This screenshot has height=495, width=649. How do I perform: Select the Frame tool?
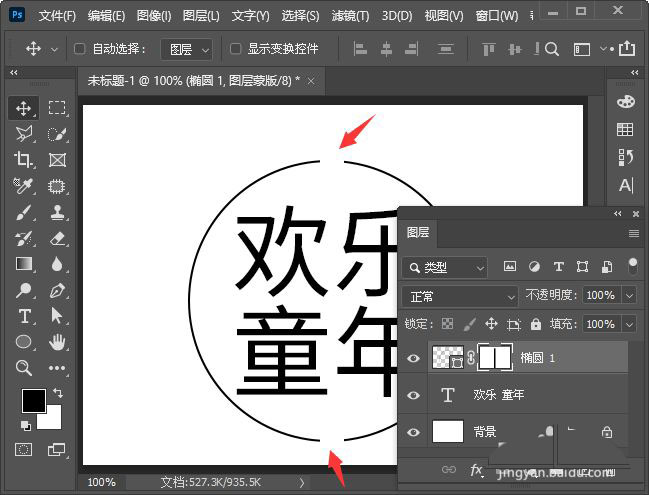pos(57,160)
